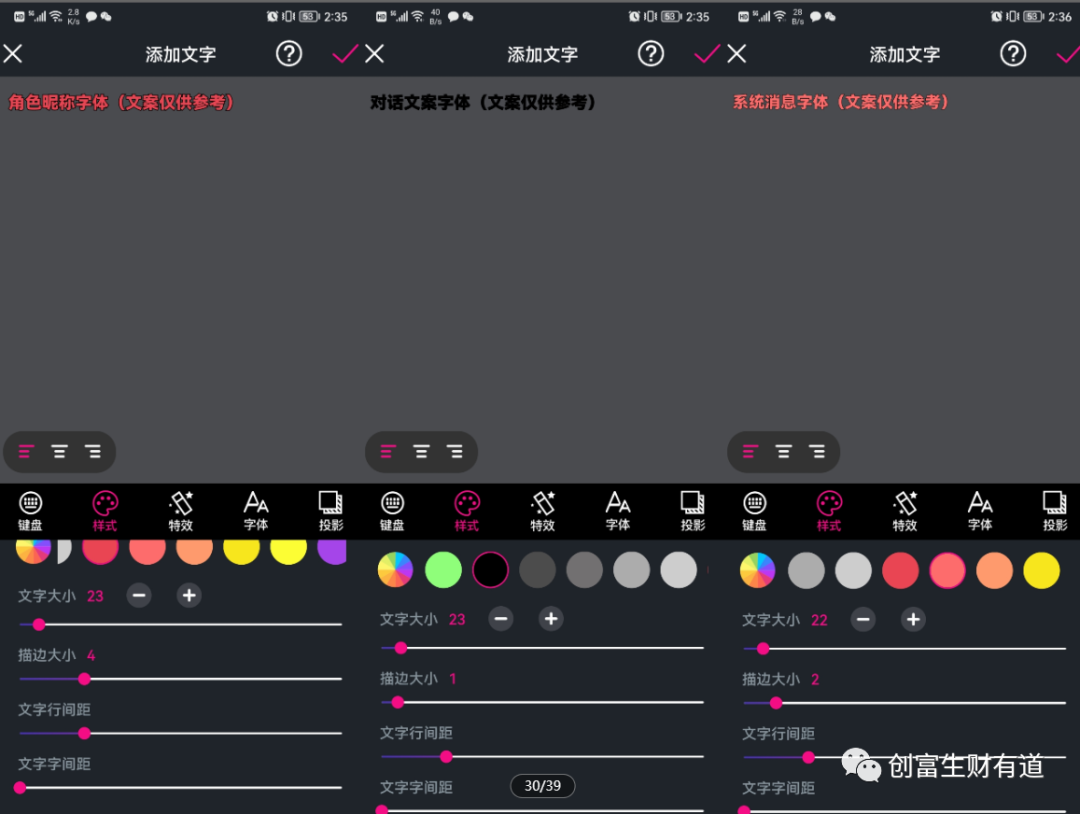Viewport: 1080px width, 814px height.
Task: Close the right screen's 添加文字 editor
Action: click(737, 54)
